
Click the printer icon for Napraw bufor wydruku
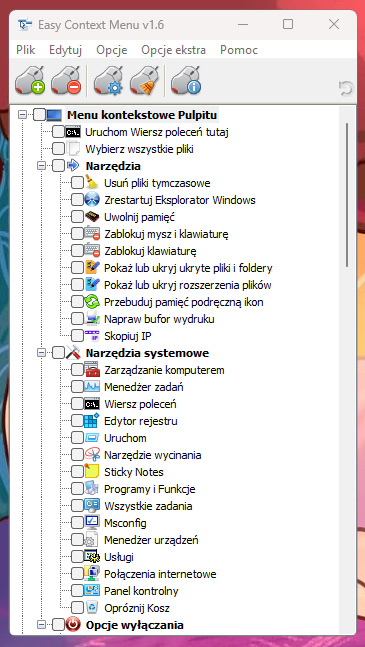92,319
